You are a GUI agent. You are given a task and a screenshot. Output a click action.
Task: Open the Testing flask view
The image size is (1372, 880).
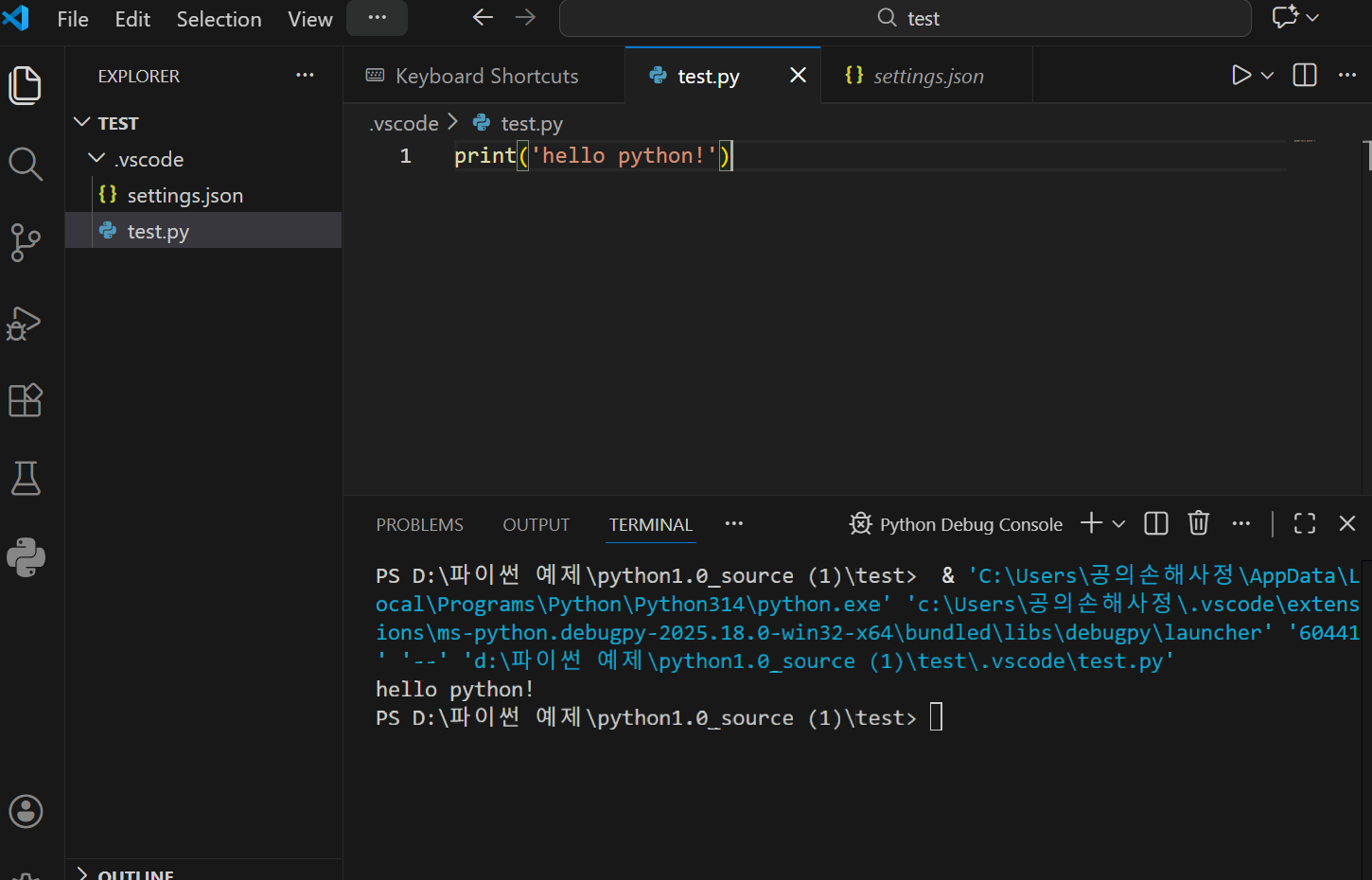[26, 479]
